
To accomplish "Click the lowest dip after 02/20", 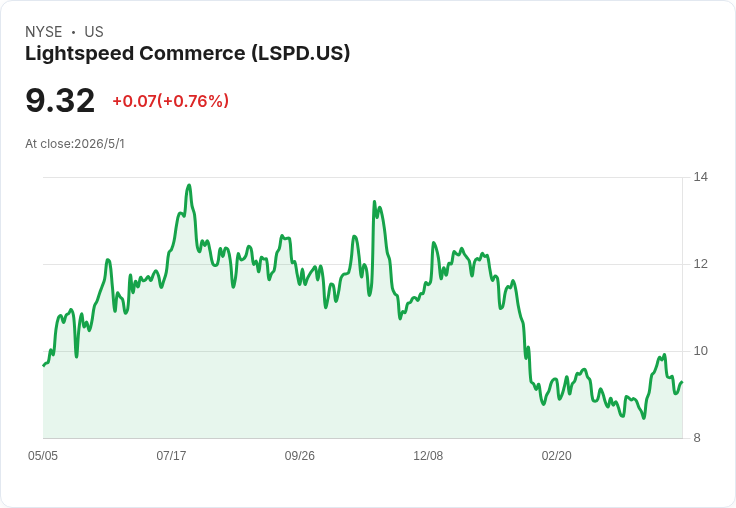I will click(x=644, y=417).
